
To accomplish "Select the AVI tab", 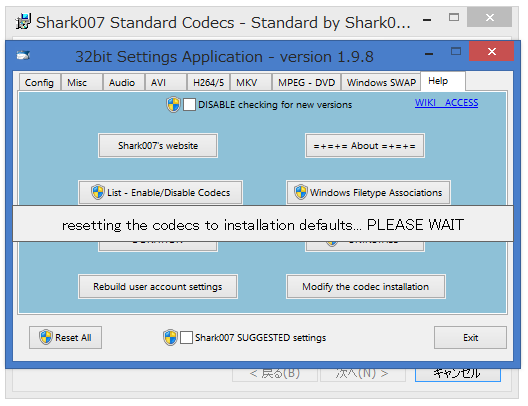I will click(166, 82).
